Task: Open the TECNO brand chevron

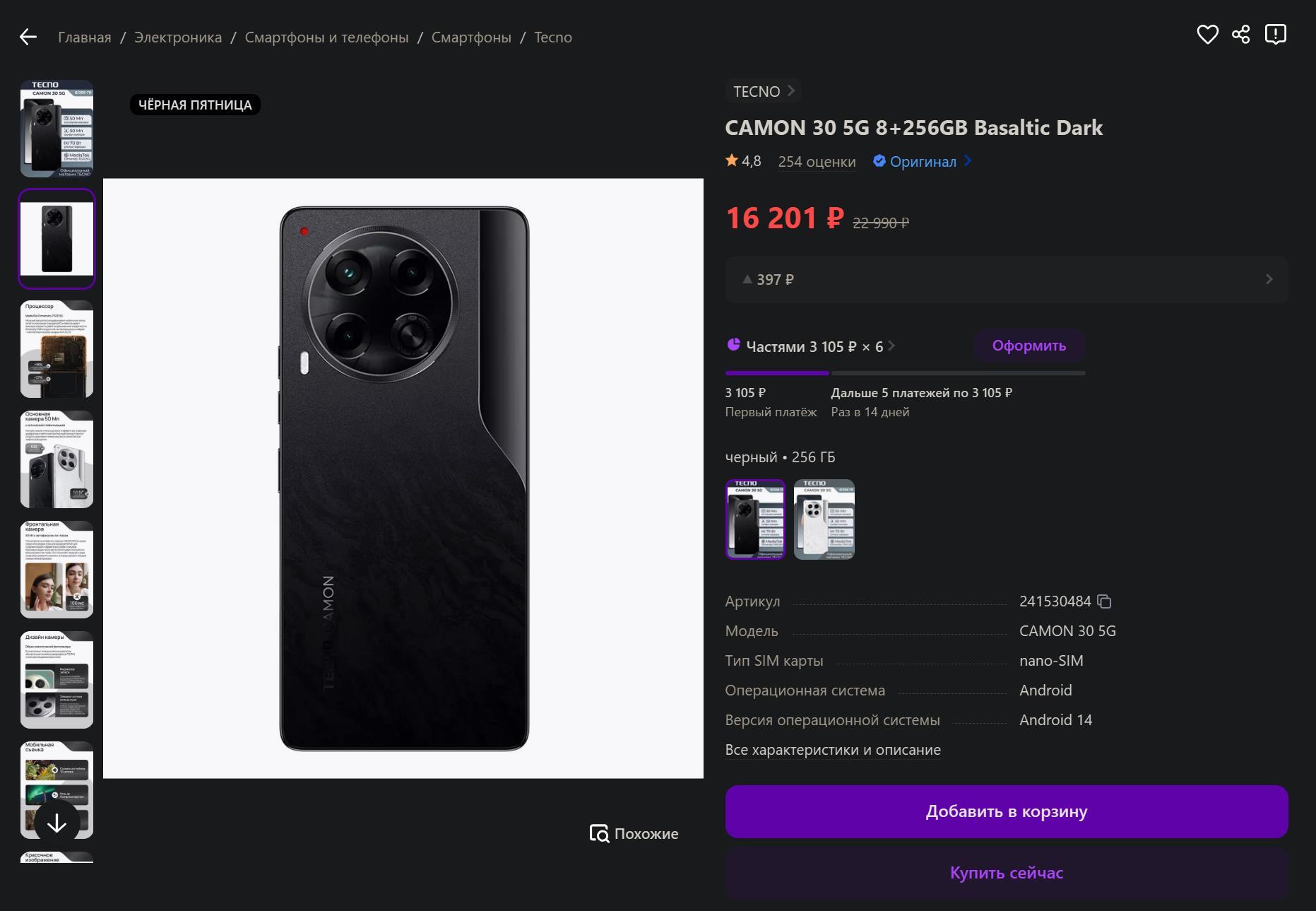Action: 791,91
